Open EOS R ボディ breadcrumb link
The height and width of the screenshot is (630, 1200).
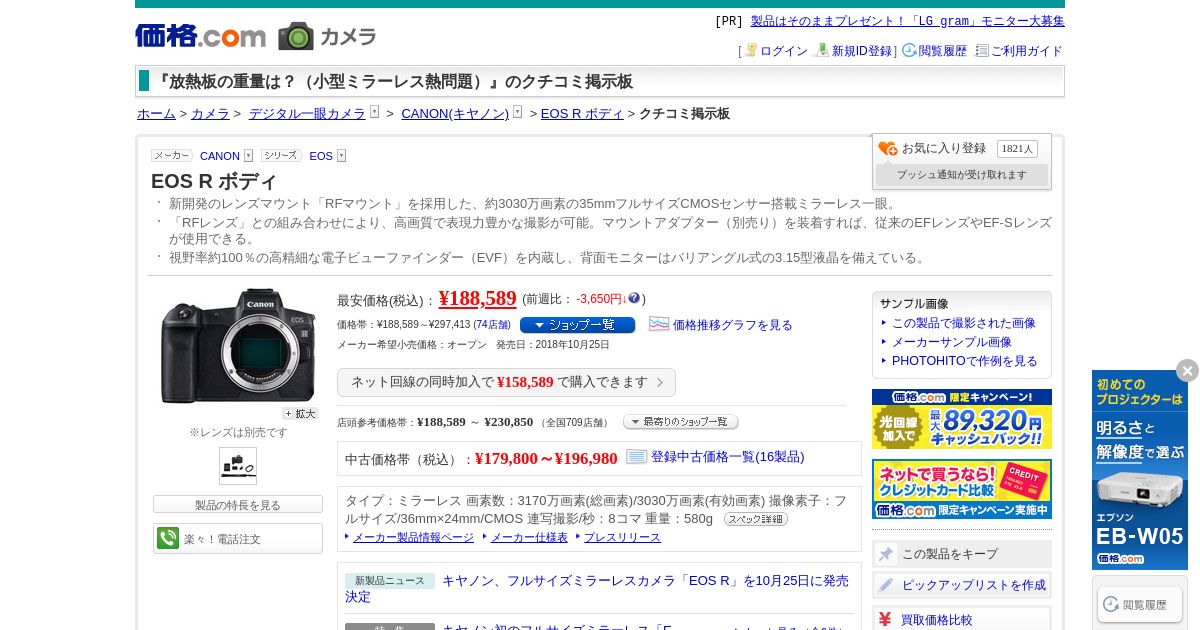click(582, 114)
